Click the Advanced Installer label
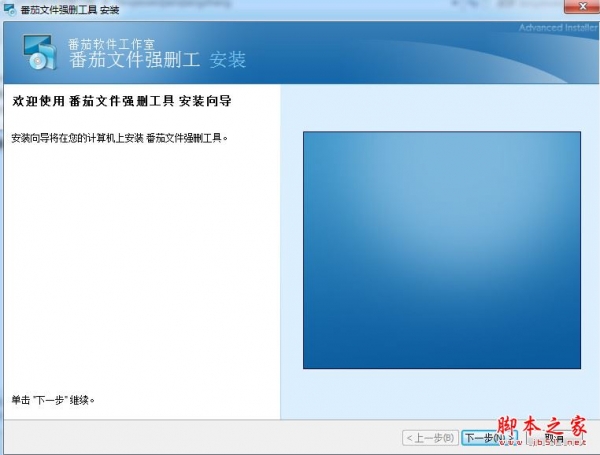600x455 pixels. pyautogui.click(x=558, y=28)
